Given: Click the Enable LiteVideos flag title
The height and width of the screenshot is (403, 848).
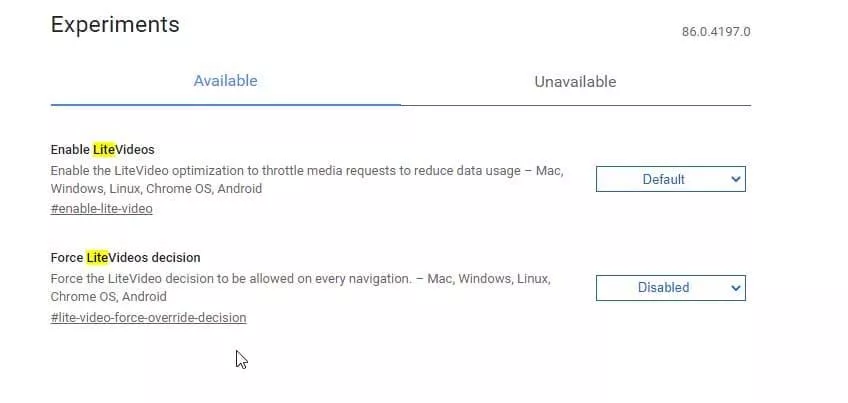Looking at the screenshot, I should point(103,150).
